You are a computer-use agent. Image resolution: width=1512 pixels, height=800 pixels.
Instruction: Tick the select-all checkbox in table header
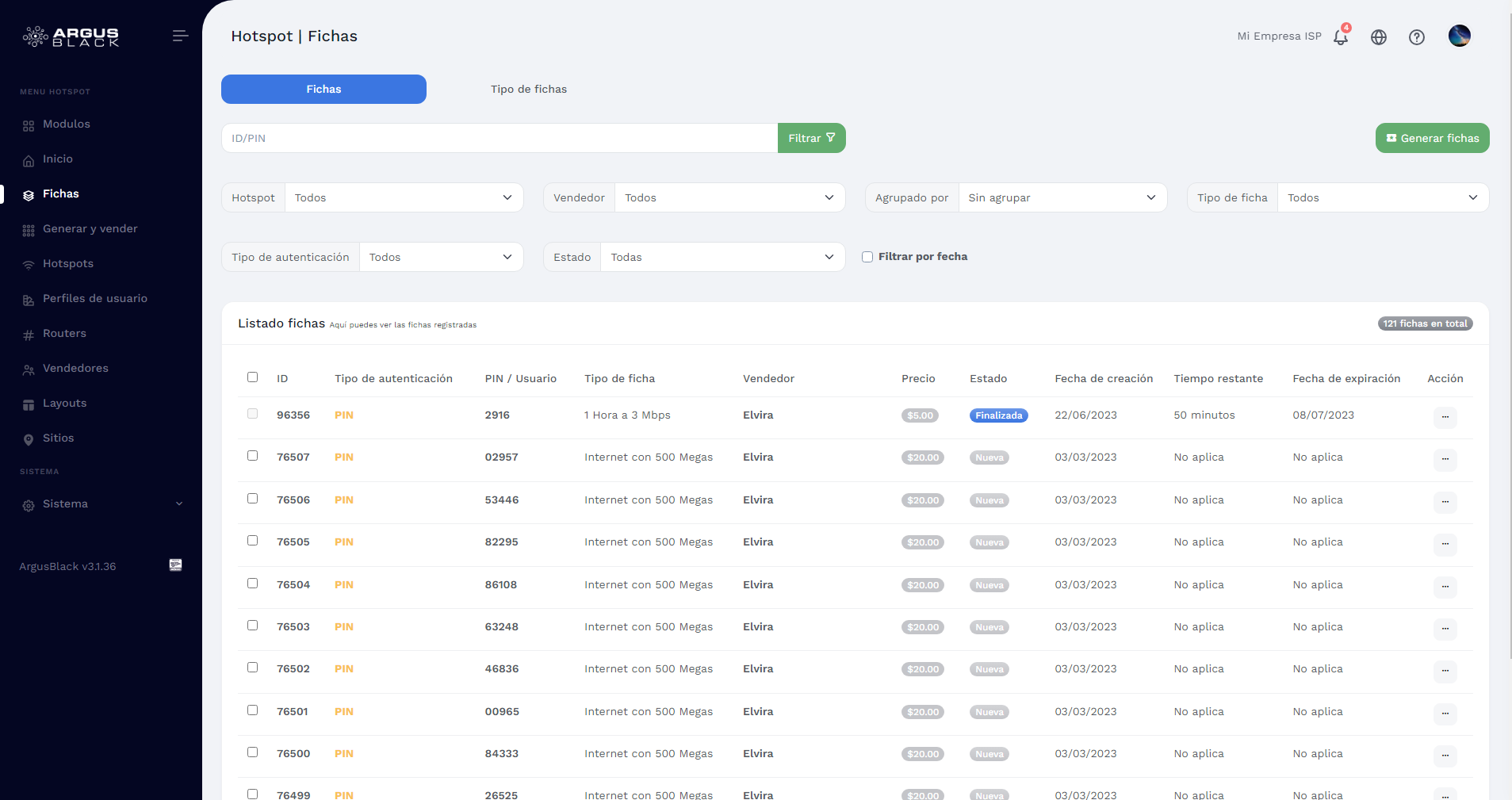coord(252,377)
